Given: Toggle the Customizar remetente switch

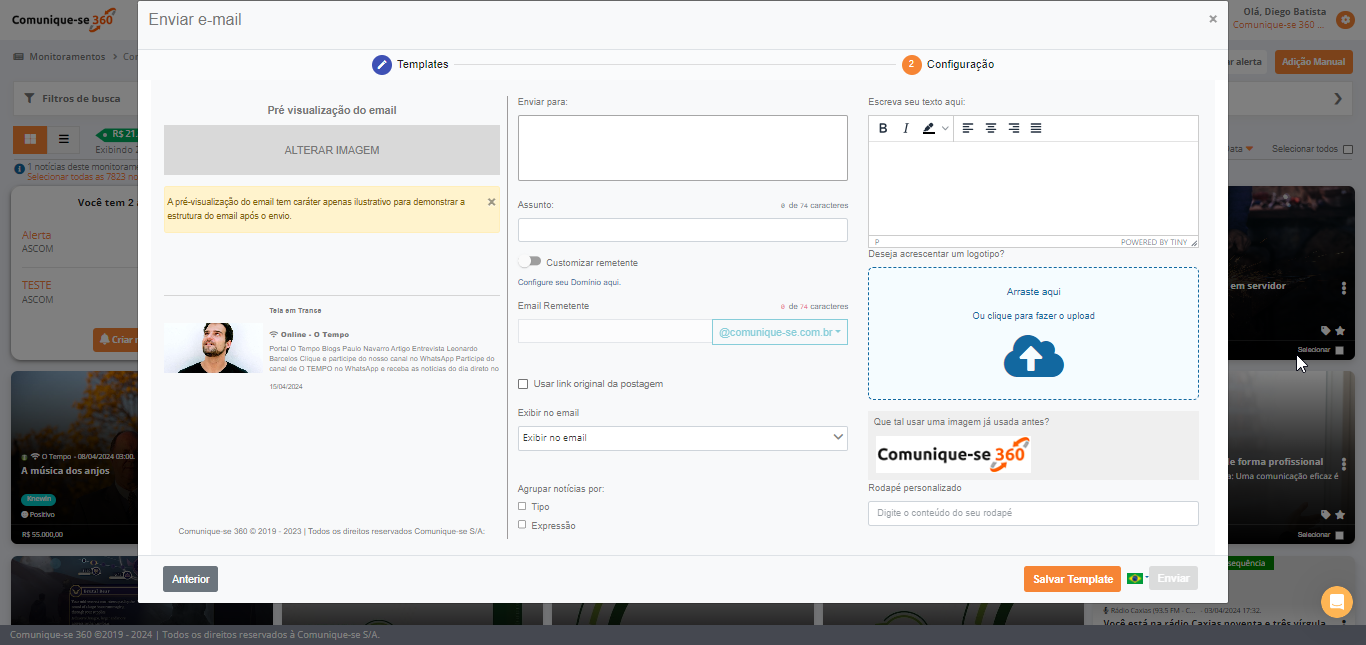Looking at the screenshot, I should click(x=529, y=261).
